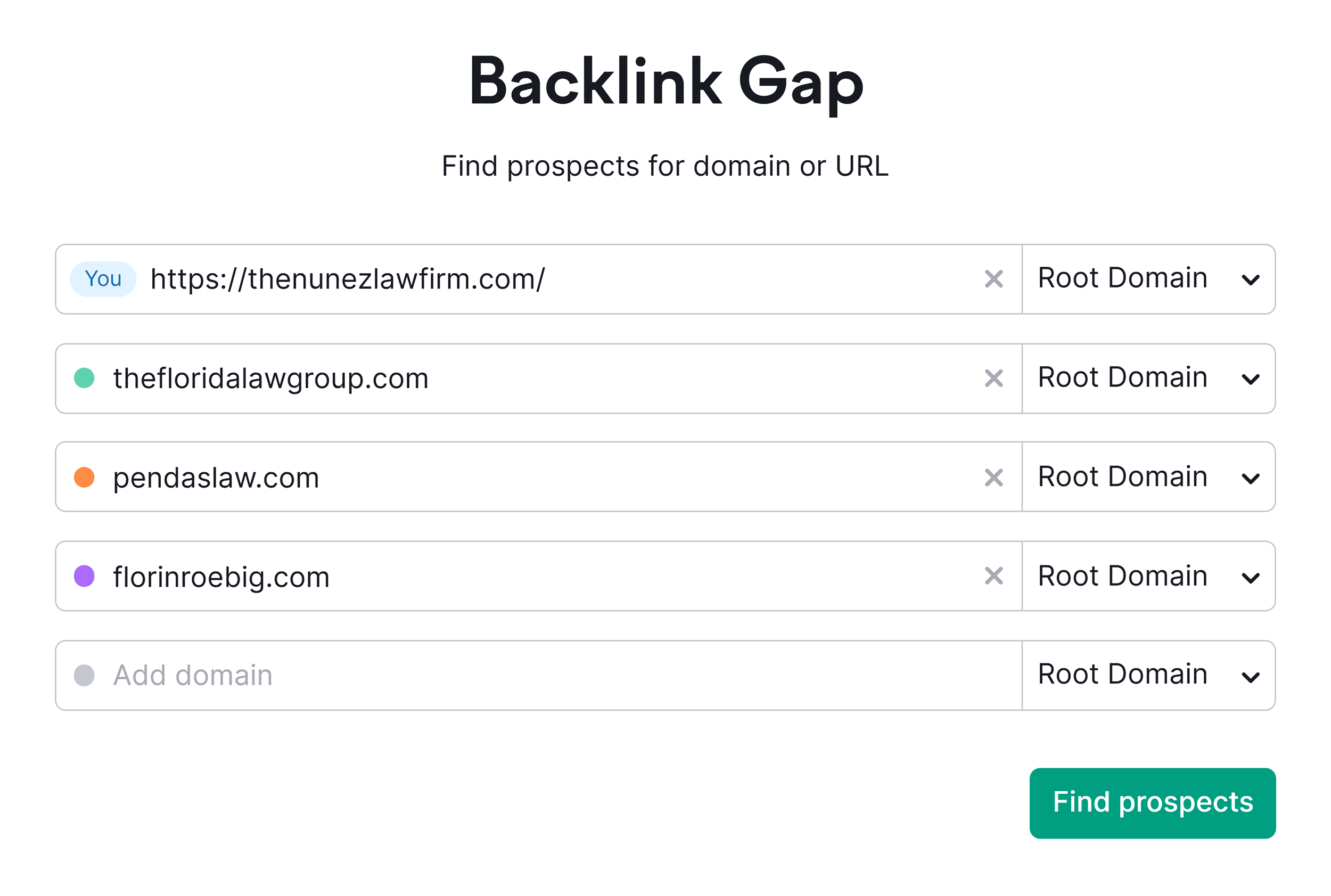
Task: Click the green dot beside thefloridalawgroup.com
Action: pyautogui.click(x=87, y=379)
